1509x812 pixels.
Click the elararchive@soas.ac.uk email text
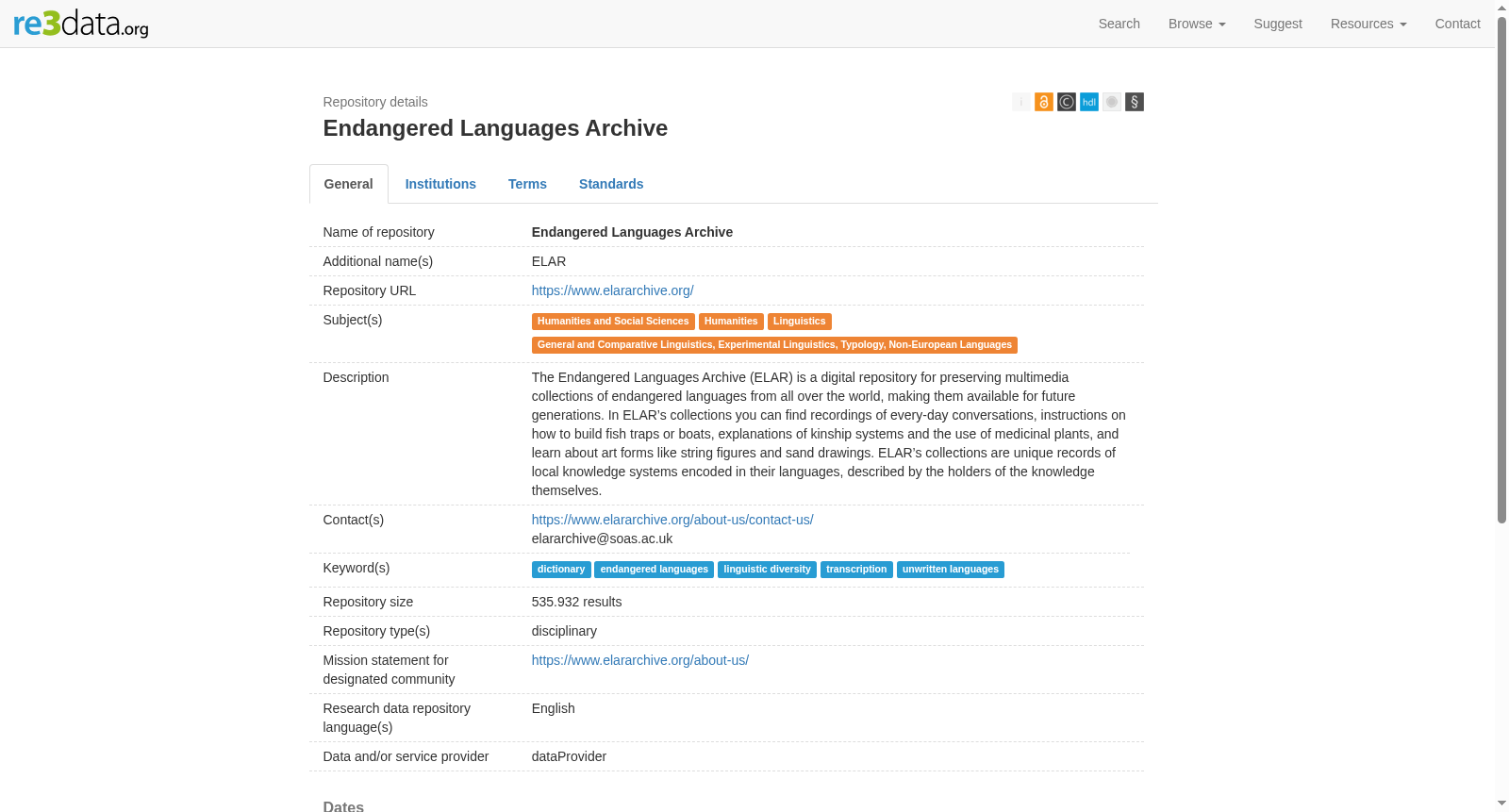point(602,539)
